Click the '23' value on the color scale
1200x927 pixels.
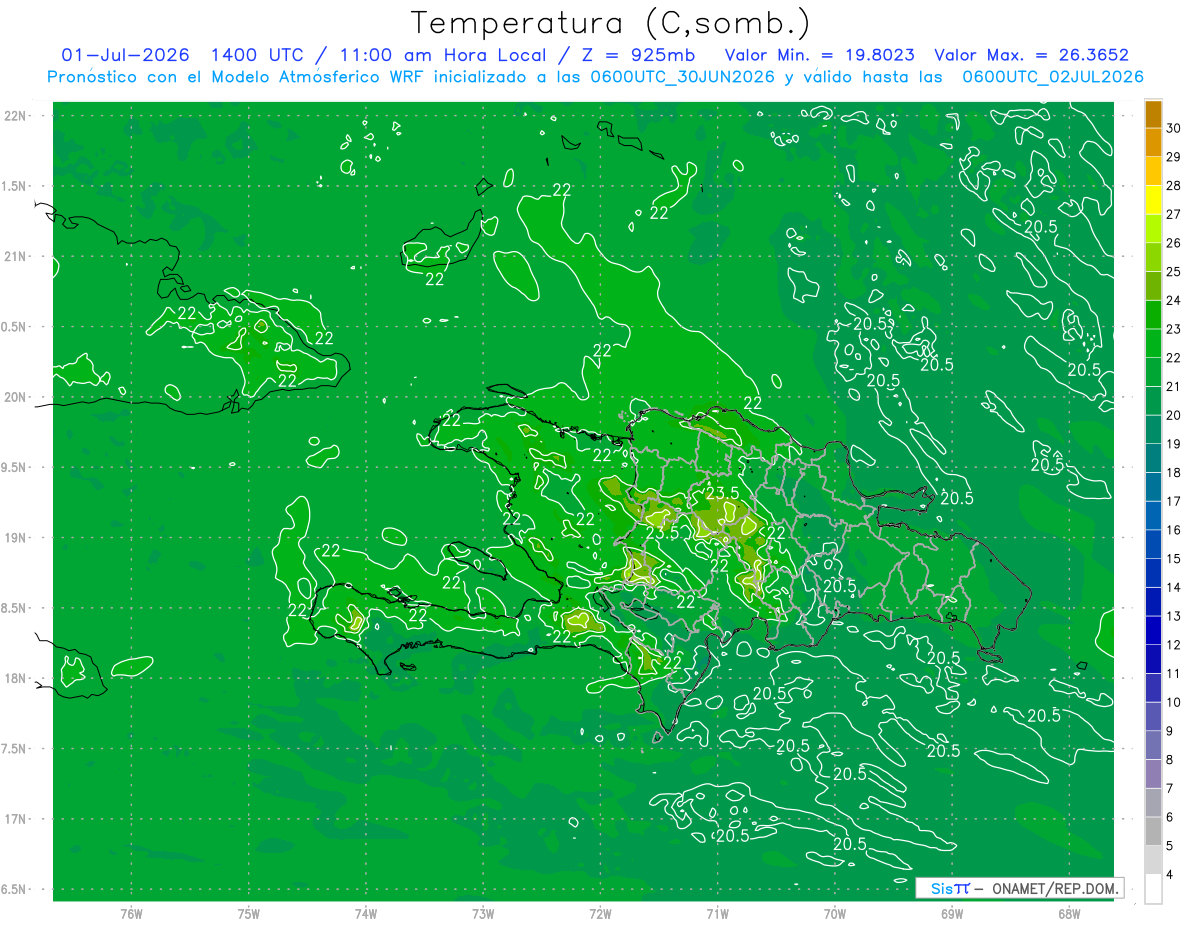1174,329
